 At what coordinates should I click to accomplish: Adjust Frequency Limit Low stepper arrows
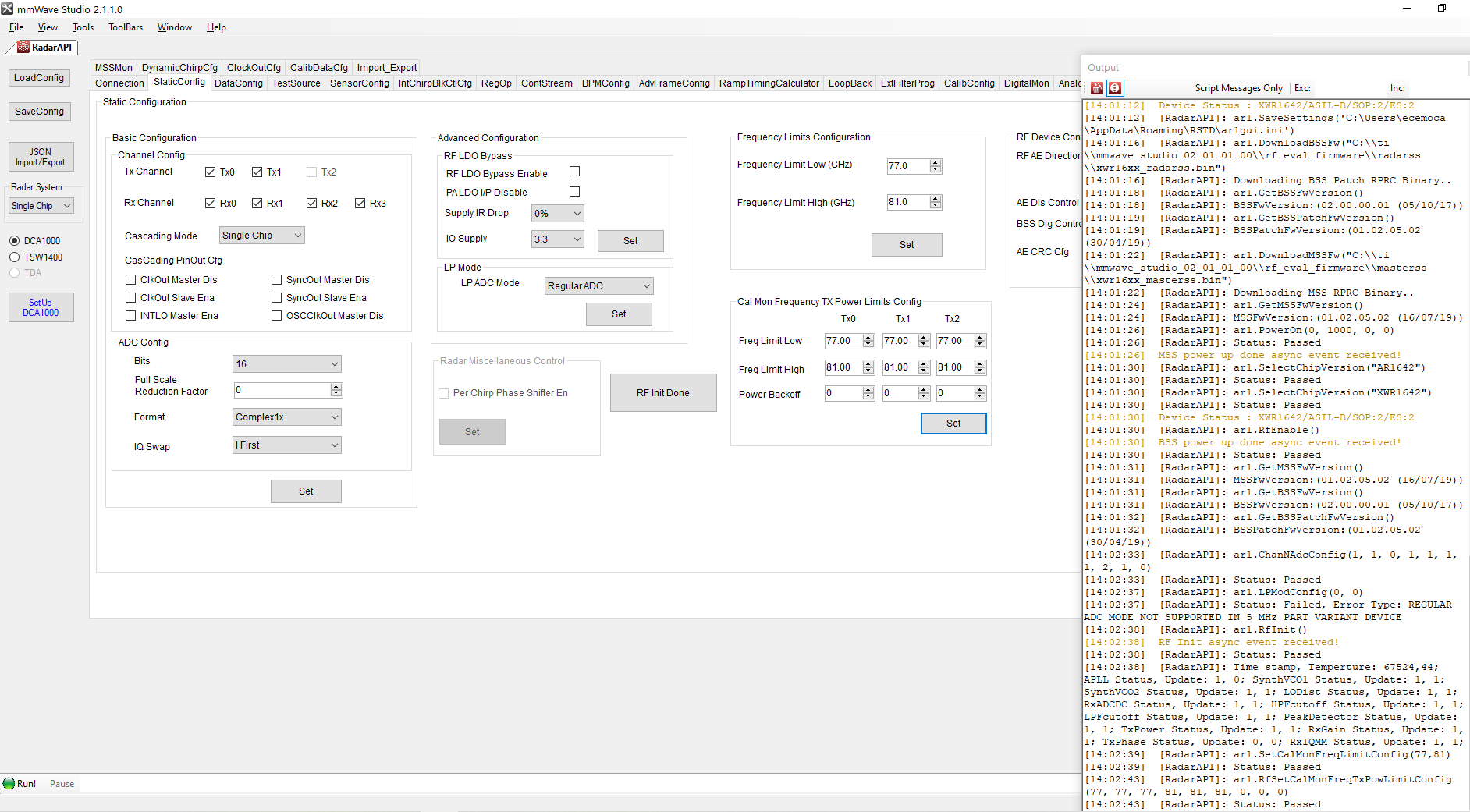pos(936,166)
